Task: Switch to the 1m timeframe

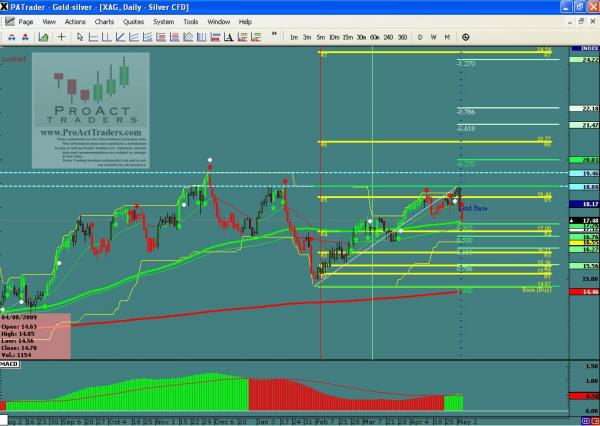Action: pos(294,37)
